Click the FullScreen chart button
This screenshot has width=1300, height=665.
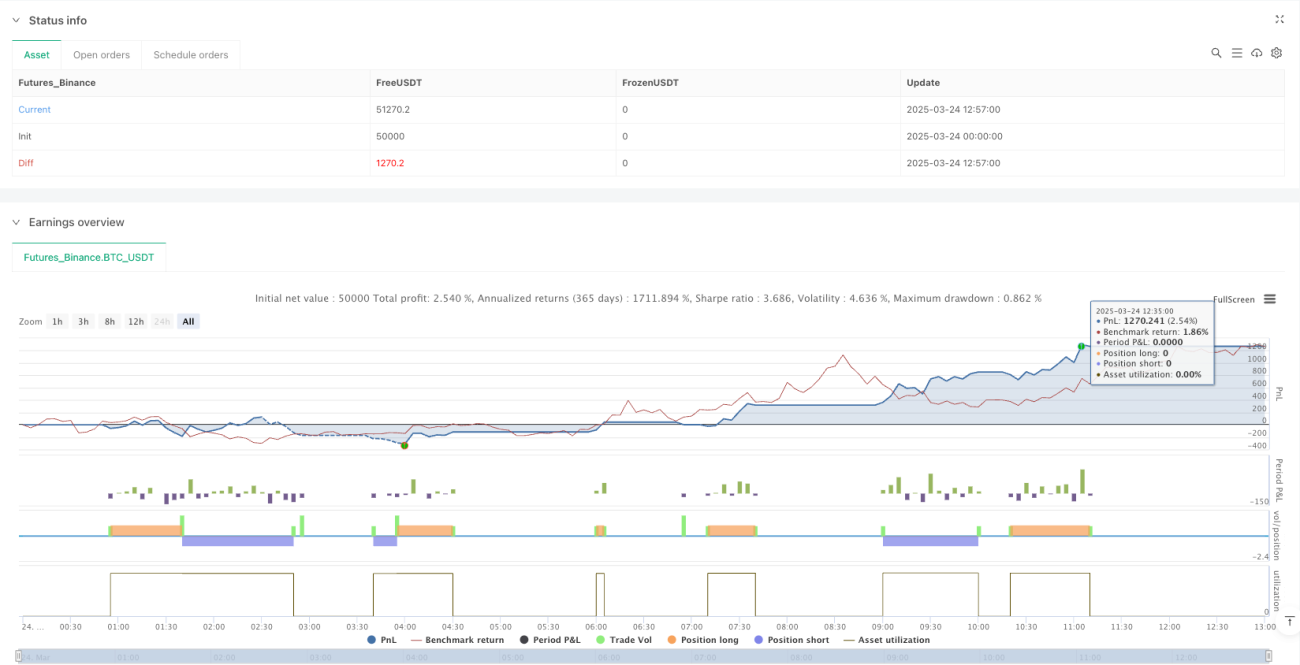tap(1234, 299)
